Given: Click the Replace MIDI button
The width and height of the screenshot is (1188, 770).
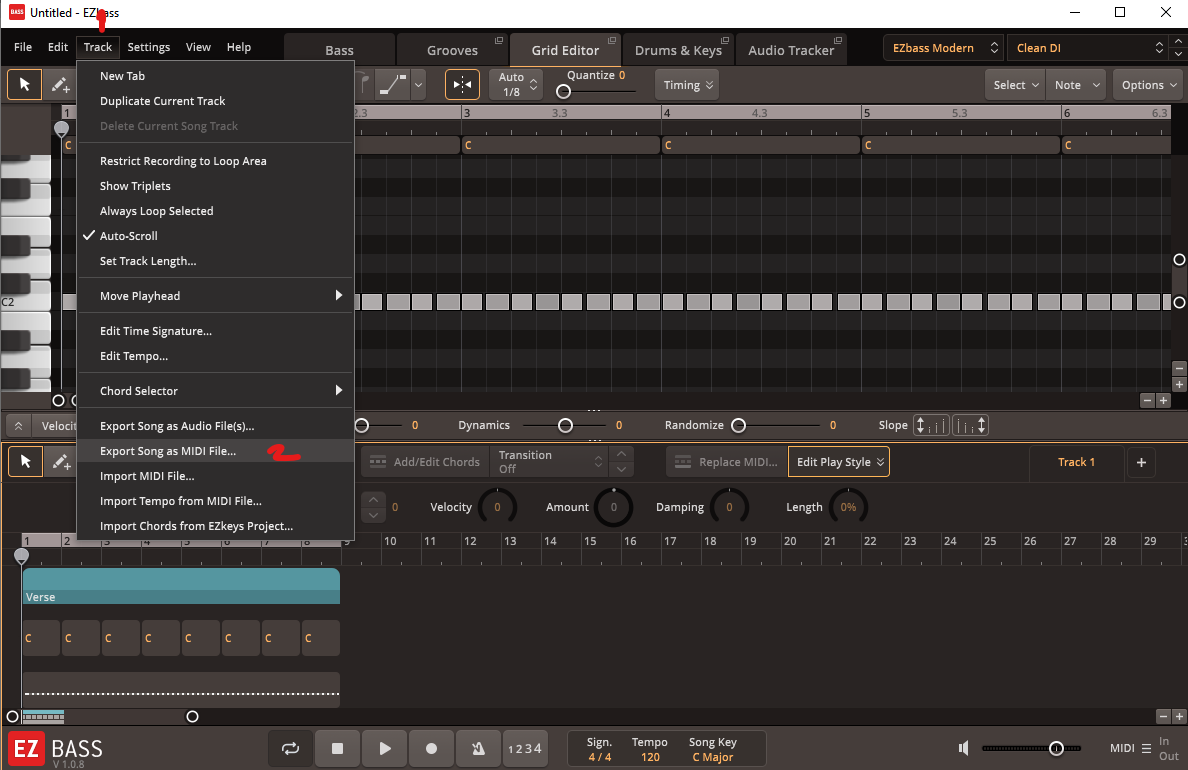Looking at the screenshot, I should point(726,462).
